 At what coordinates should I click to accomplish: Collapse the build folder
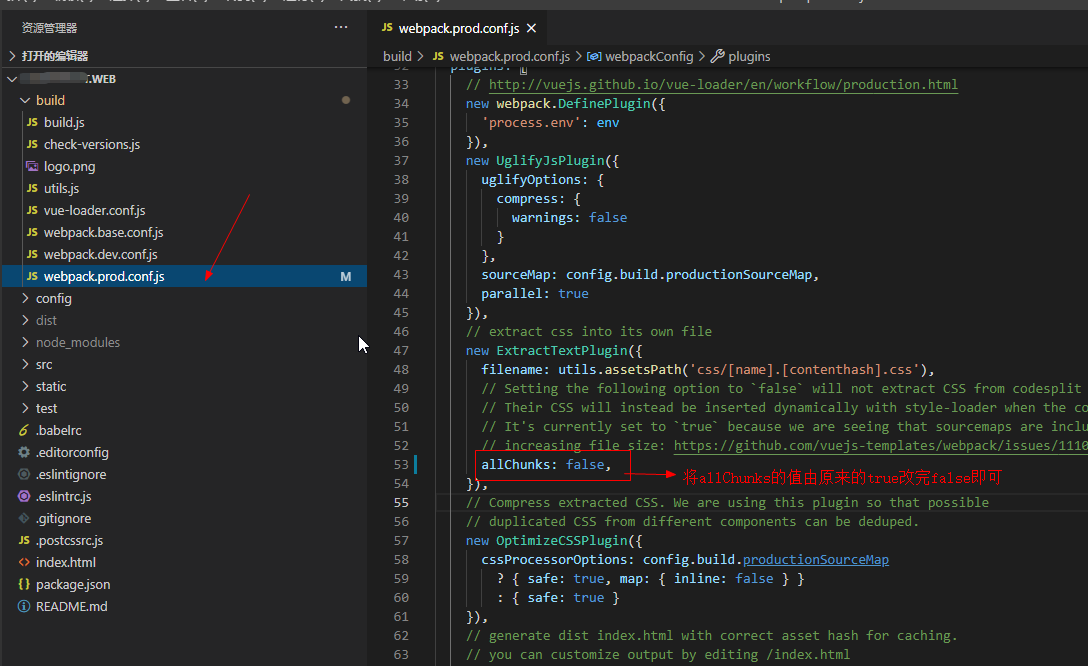25,101
